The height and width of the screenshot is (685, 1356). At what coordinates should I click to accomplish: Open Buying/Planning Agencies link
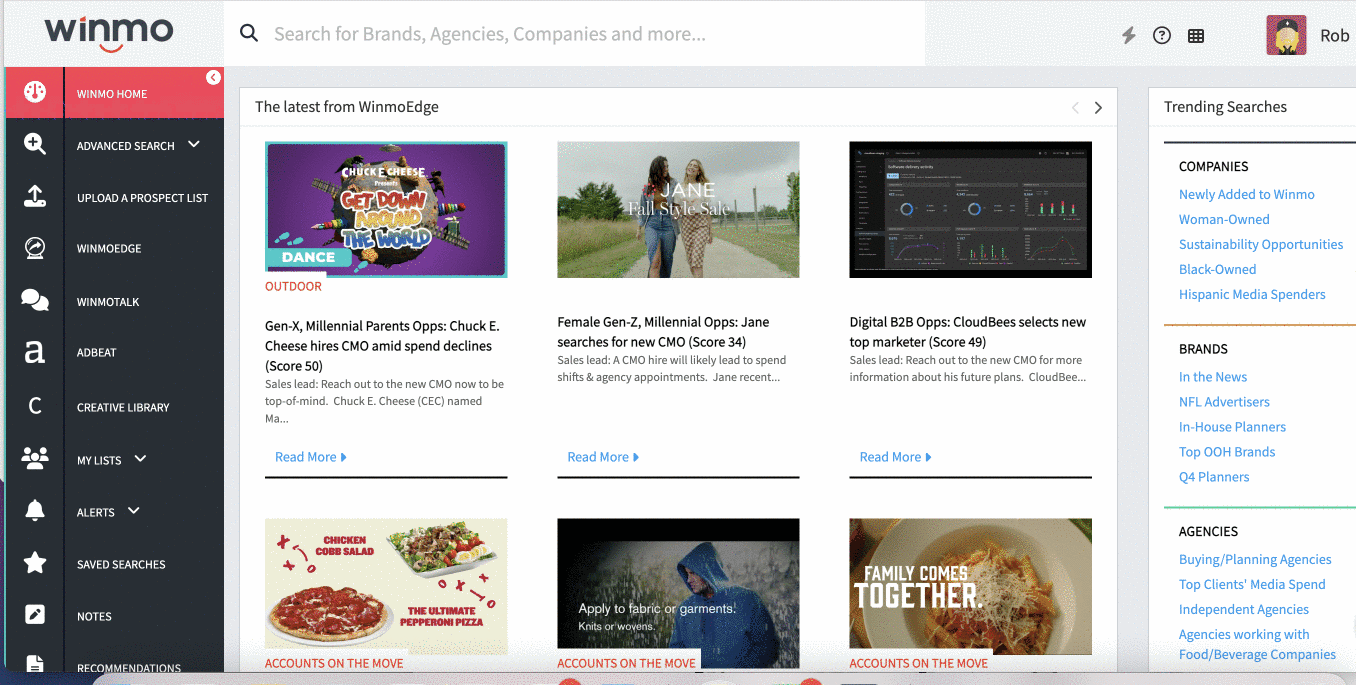(1255, 559)
